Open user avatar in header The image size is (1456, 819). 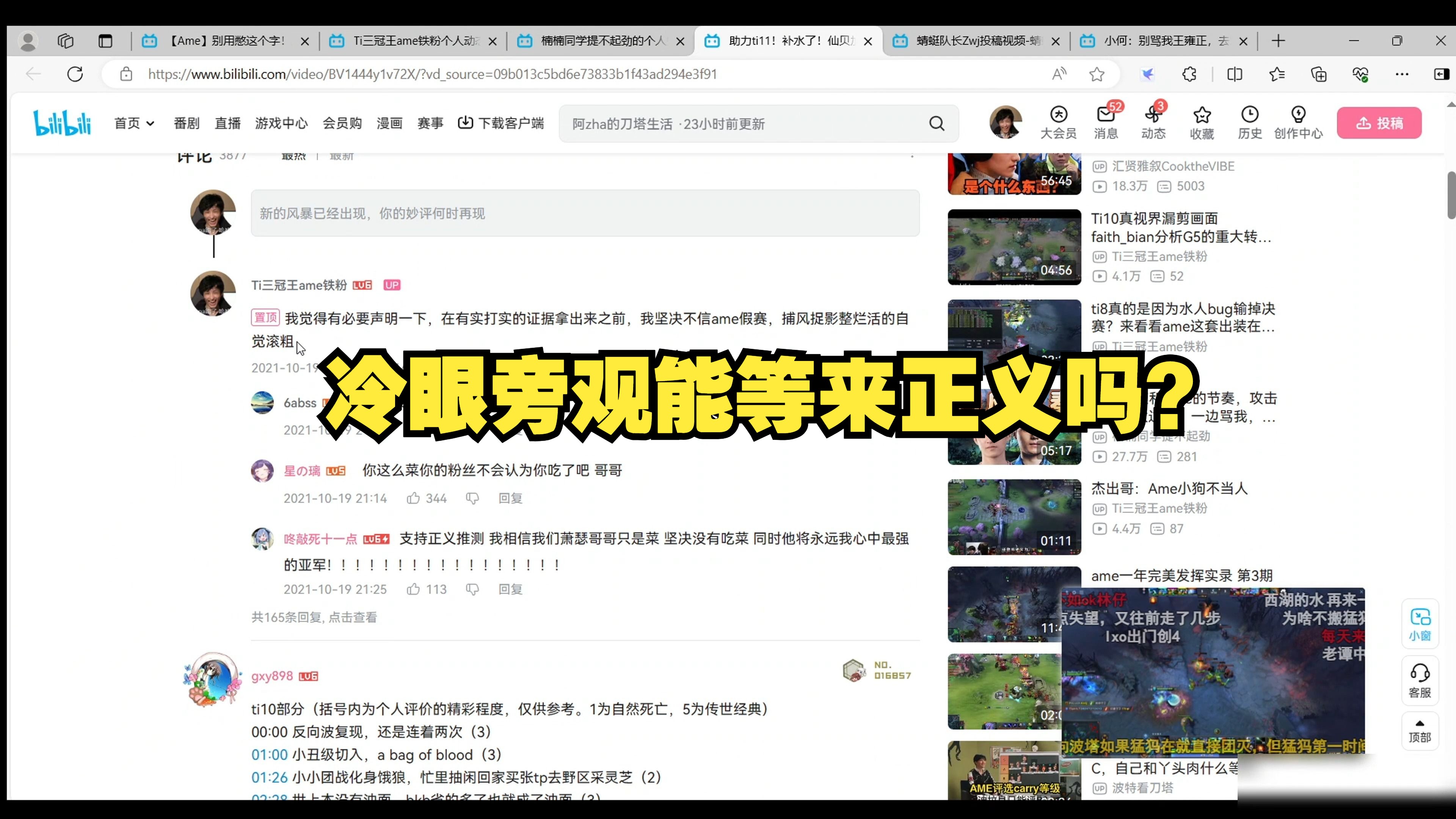tap(1006, 121)
